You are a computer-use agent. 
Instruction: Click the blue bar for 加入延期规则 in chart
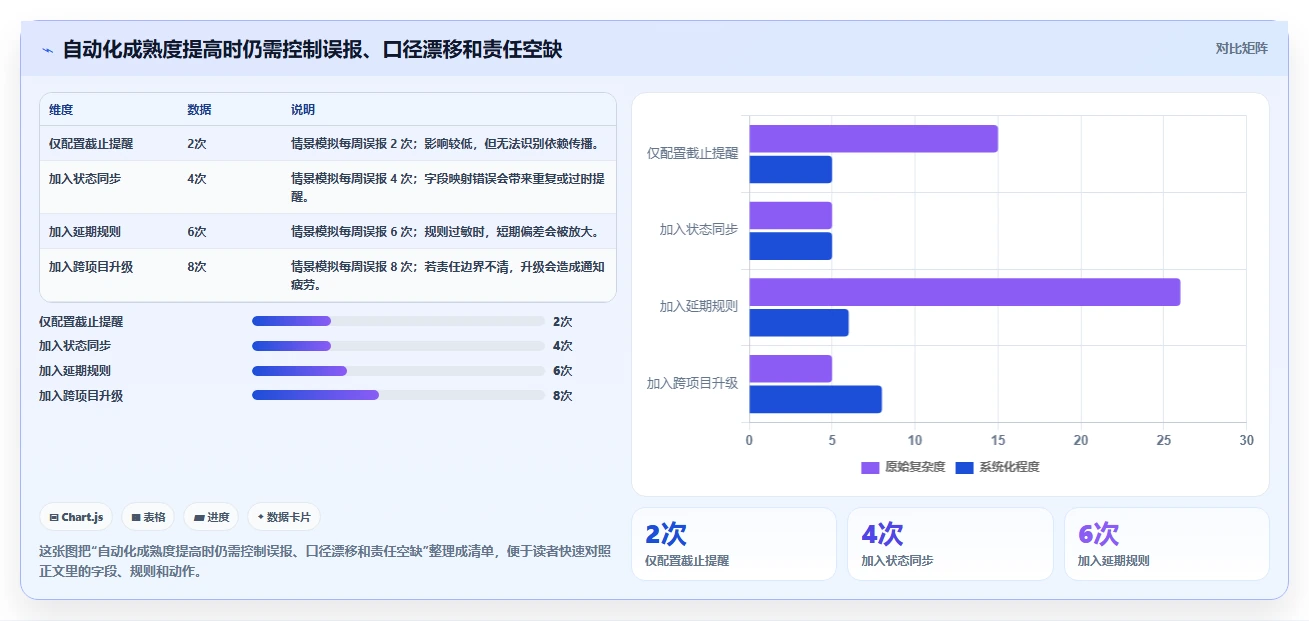coord(798,323)
